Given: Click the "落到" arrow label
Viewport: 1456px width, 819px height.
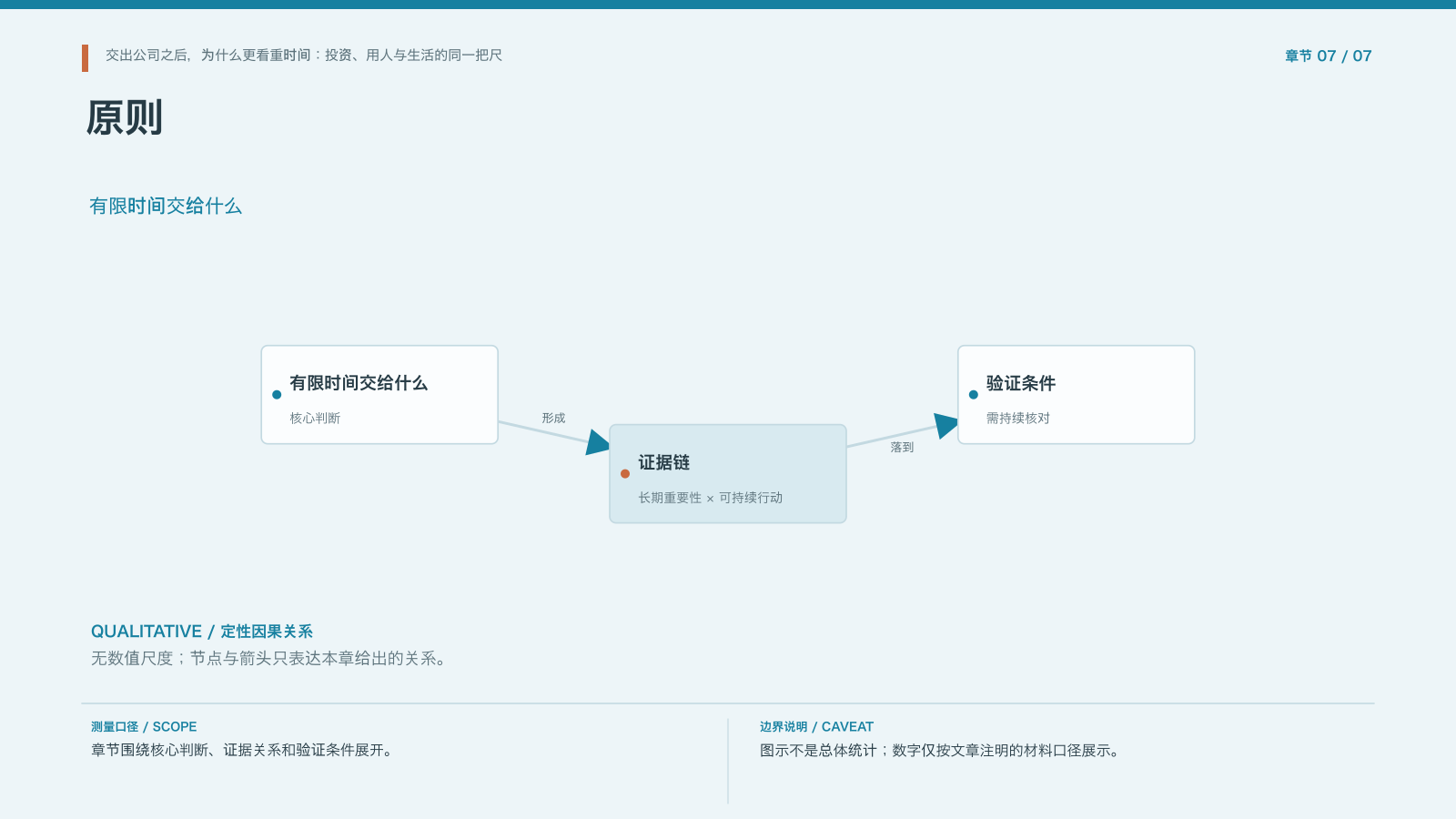Looking at the screenshot, I should click(902, 448).
